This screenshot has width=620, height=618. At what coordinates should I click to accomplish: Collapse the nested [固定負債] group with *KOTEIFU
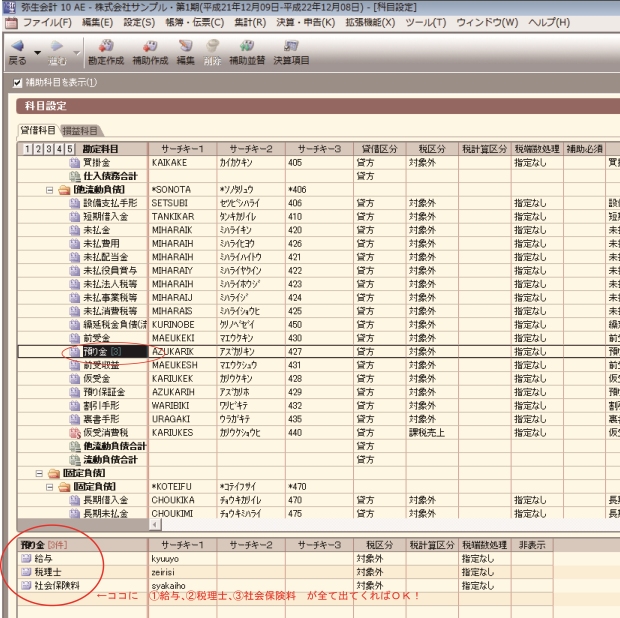tap(49, 487)
